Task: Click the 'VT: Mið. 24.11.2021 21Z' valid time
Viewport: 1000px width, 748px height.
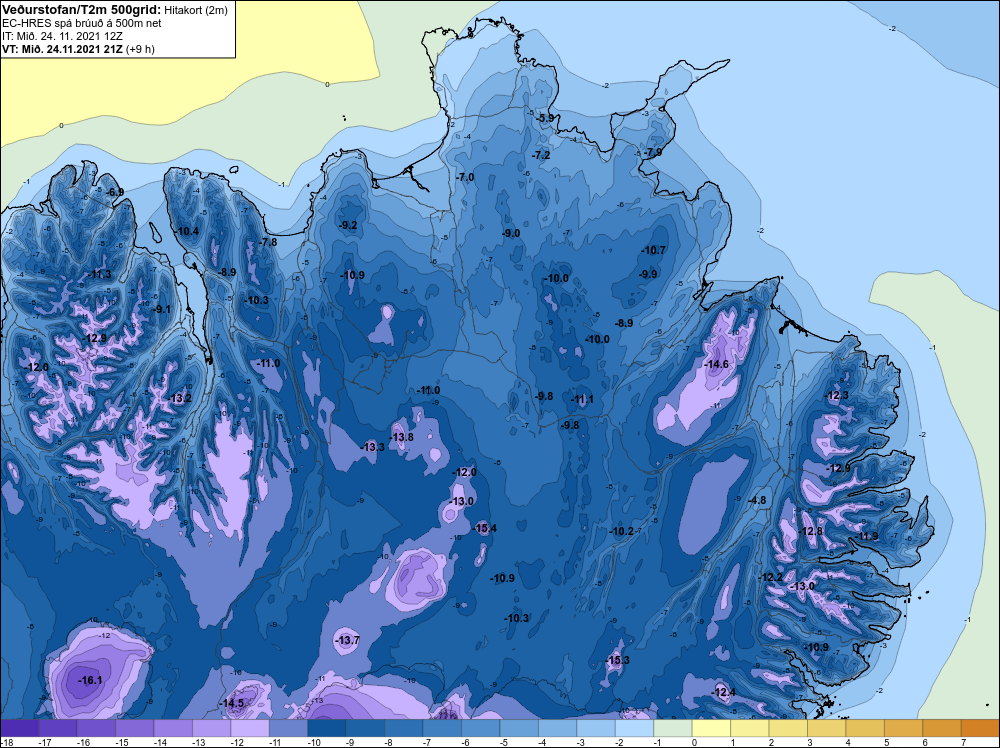Action: pos(62,48)
